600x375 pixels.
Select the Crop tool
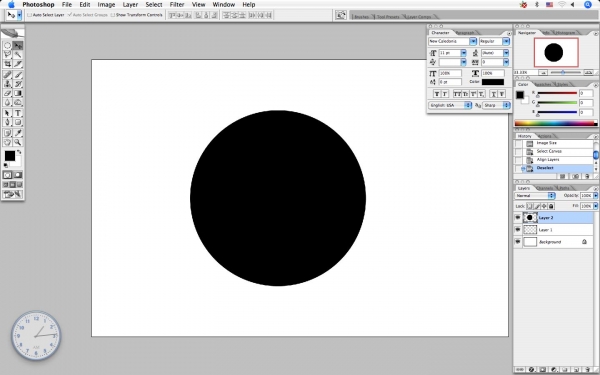click(7, 64)
